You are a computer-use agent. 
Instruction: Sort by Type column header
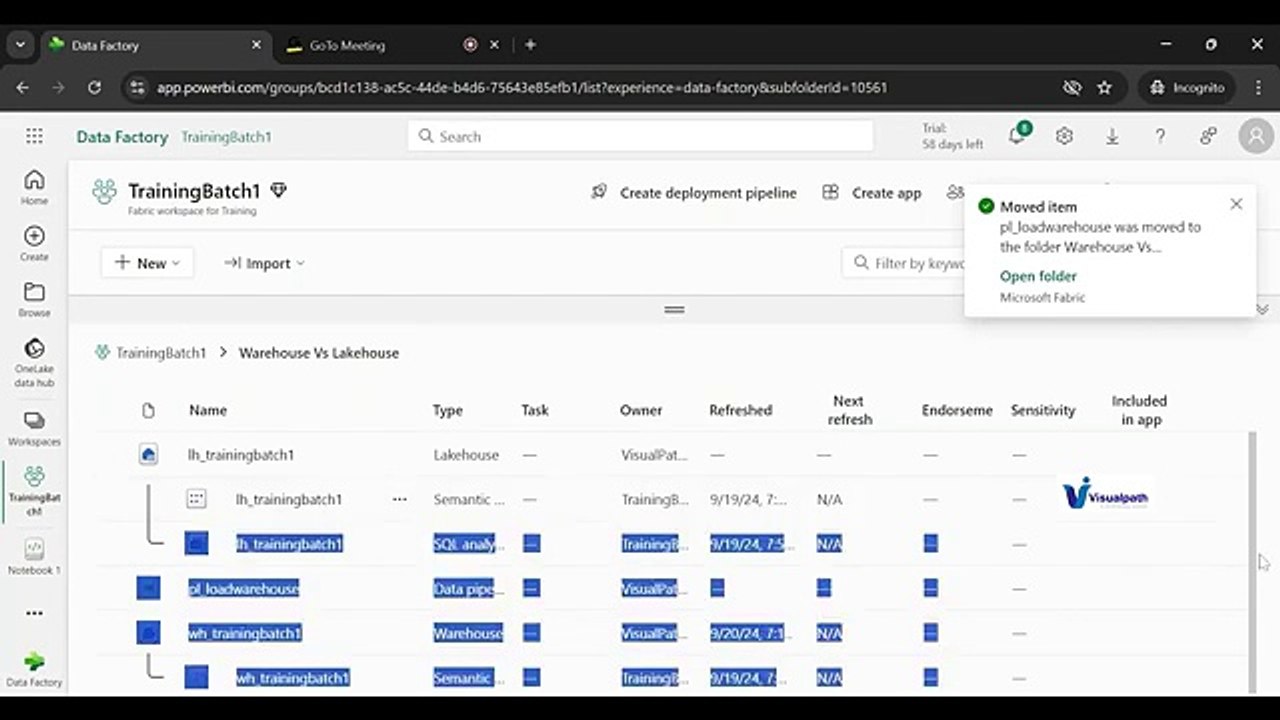pyautogui.click(x=448, y=410)
